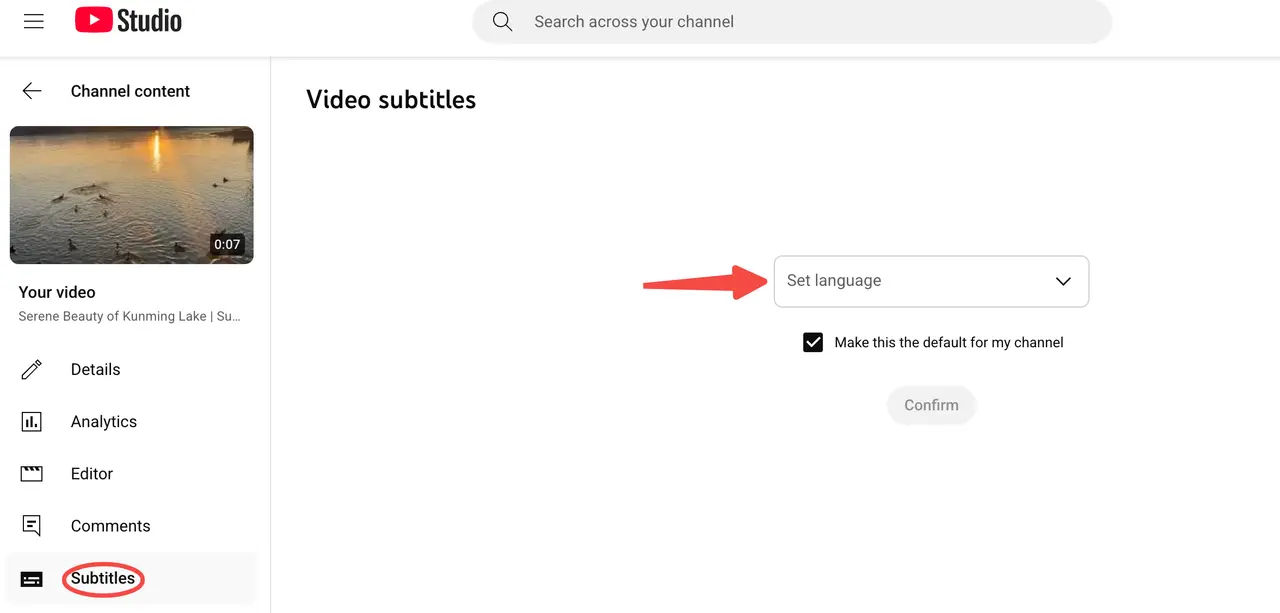Uncheck Make this the default for my channel

(x=813, y=343)
